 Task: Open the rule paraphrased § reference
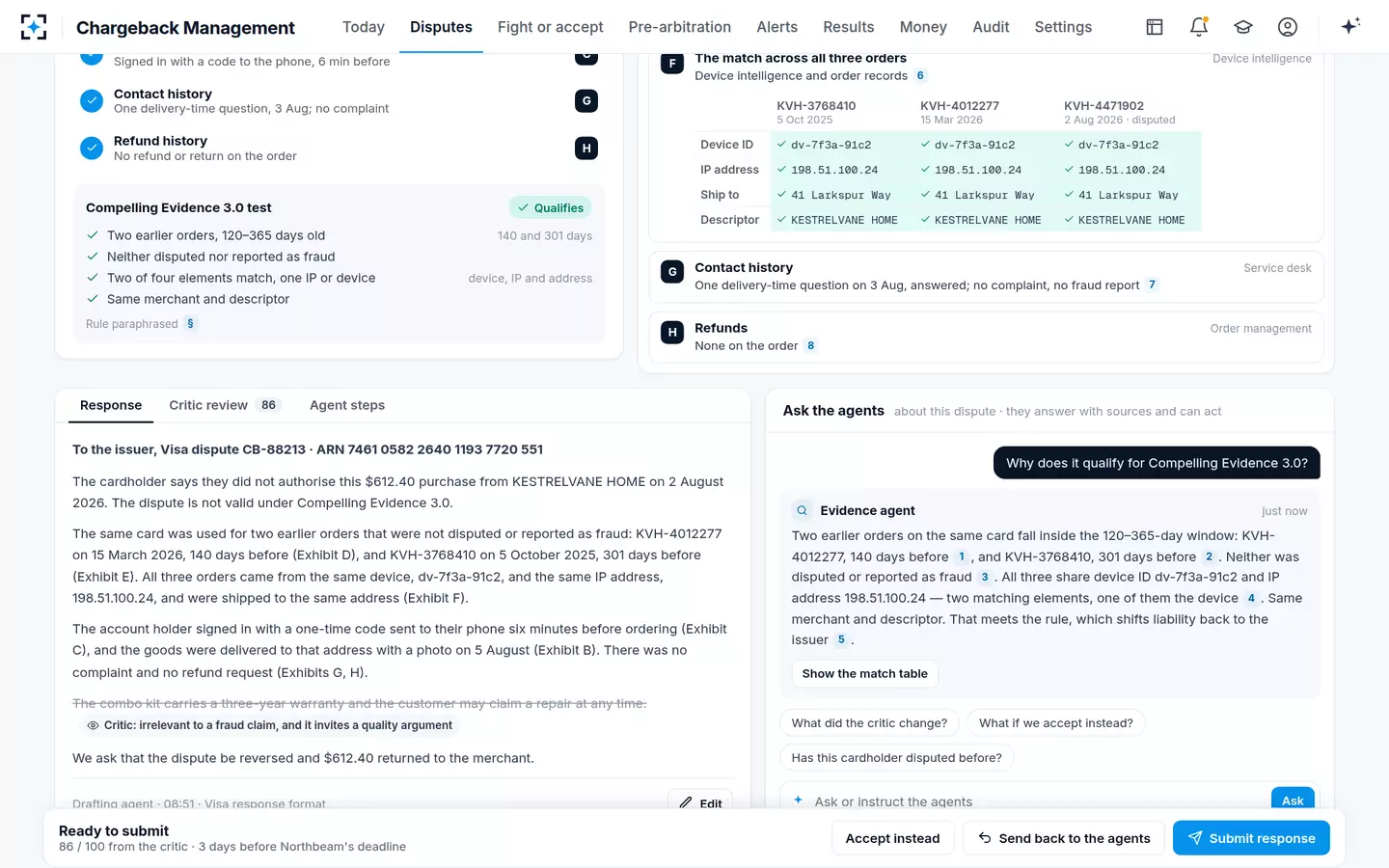point(190,324)
